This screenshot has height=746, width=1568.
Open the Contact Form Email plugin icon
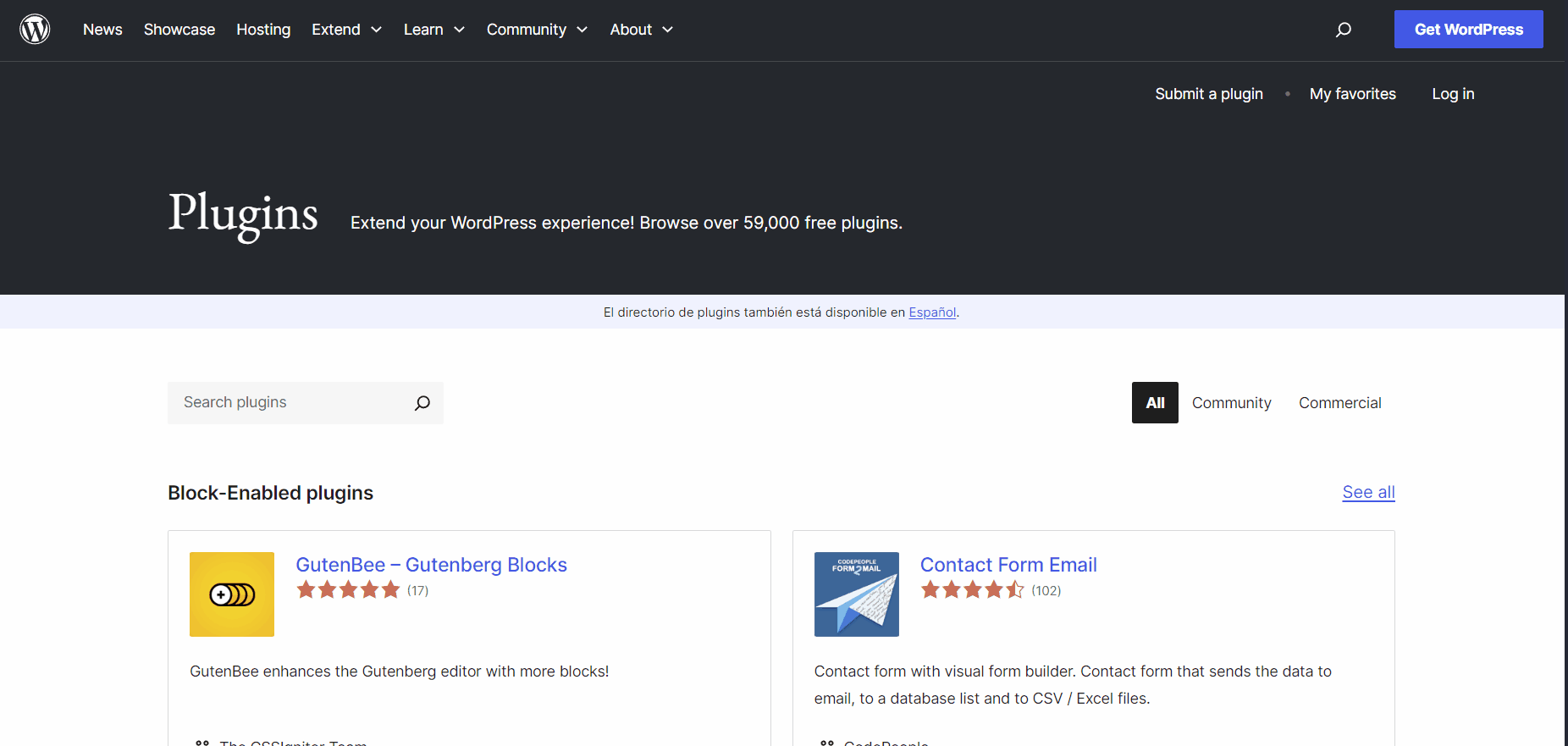(x=856, y=594)
